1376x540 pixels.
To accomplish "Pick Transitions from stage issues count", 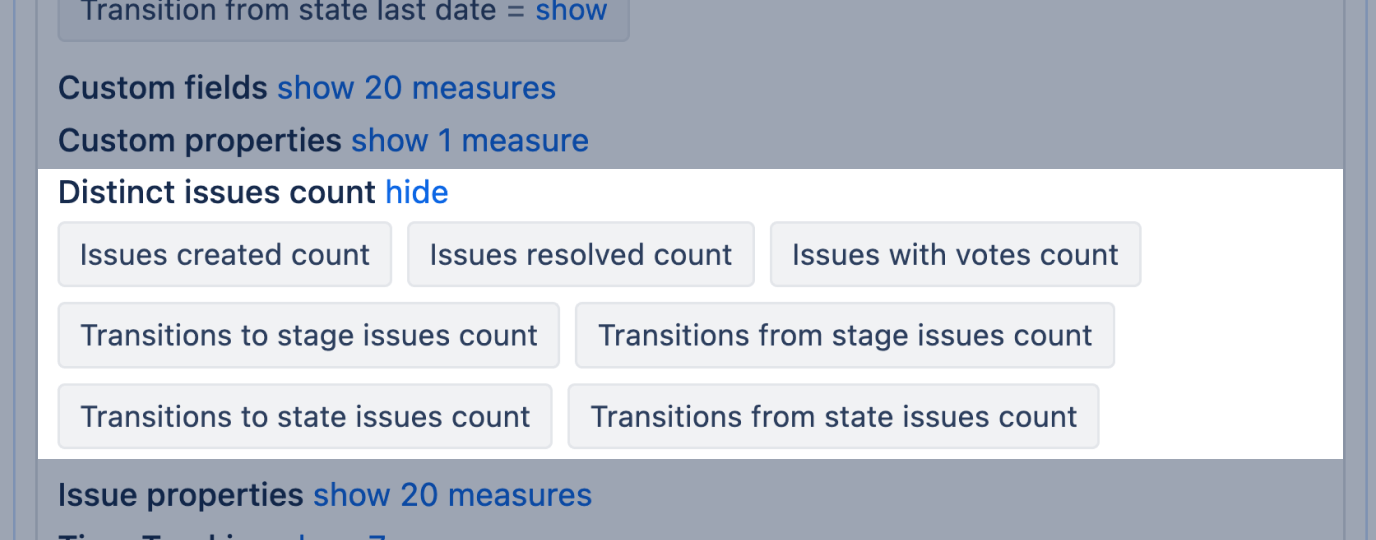I will click(x=845, y=335).
